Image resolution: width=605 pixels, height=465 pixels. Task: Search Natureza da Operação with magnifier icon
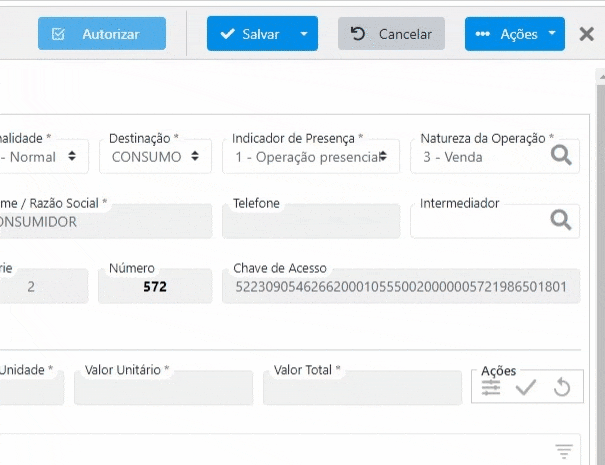coord(561,156)
